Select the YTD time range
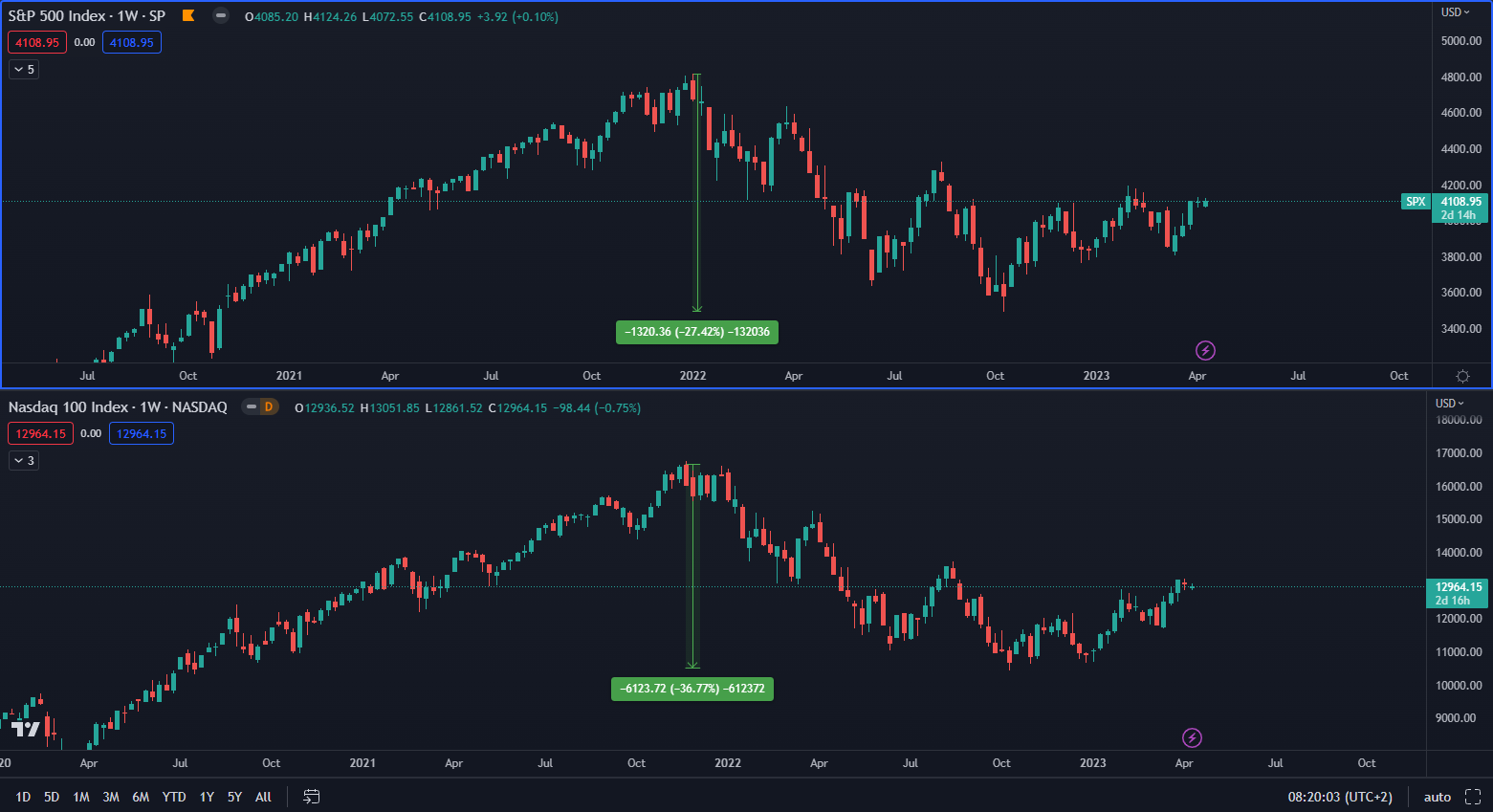This screenshot has width=1493, height=812. click(174, 797)
